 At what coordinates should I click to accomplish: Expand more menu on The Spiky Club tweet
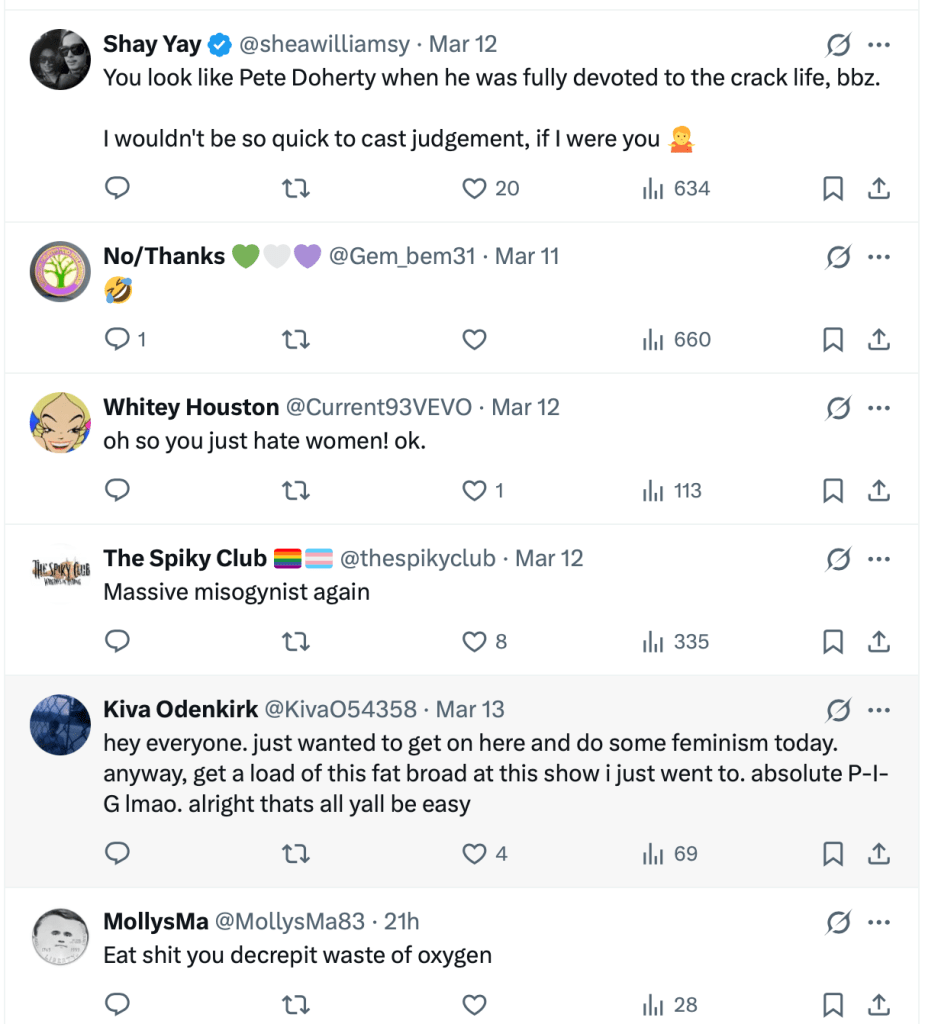[879, 559]
